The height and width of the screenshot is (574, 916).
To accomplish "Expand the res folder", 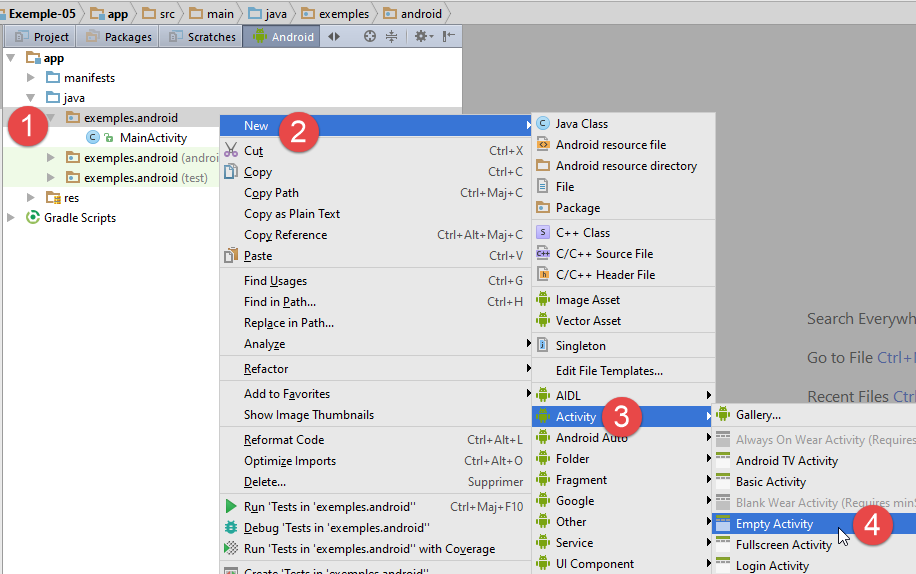I will 32,198.
